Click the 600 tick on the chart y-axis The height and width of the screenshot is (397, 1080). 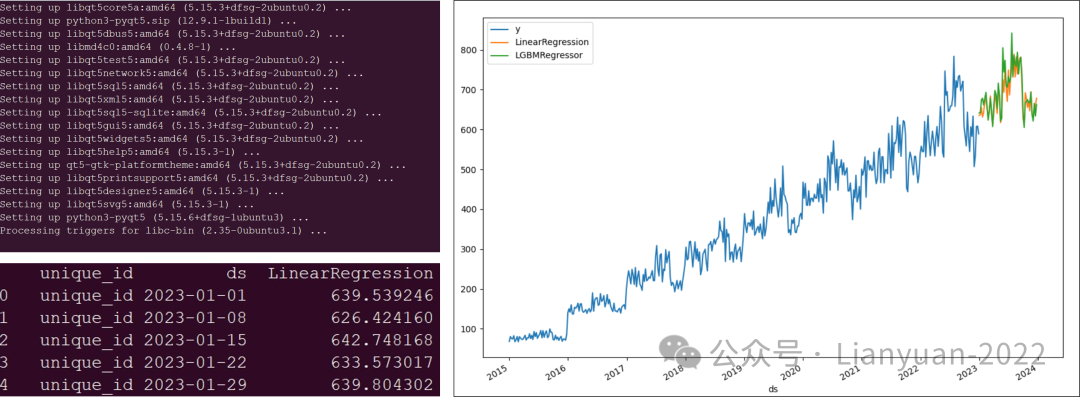469,130
